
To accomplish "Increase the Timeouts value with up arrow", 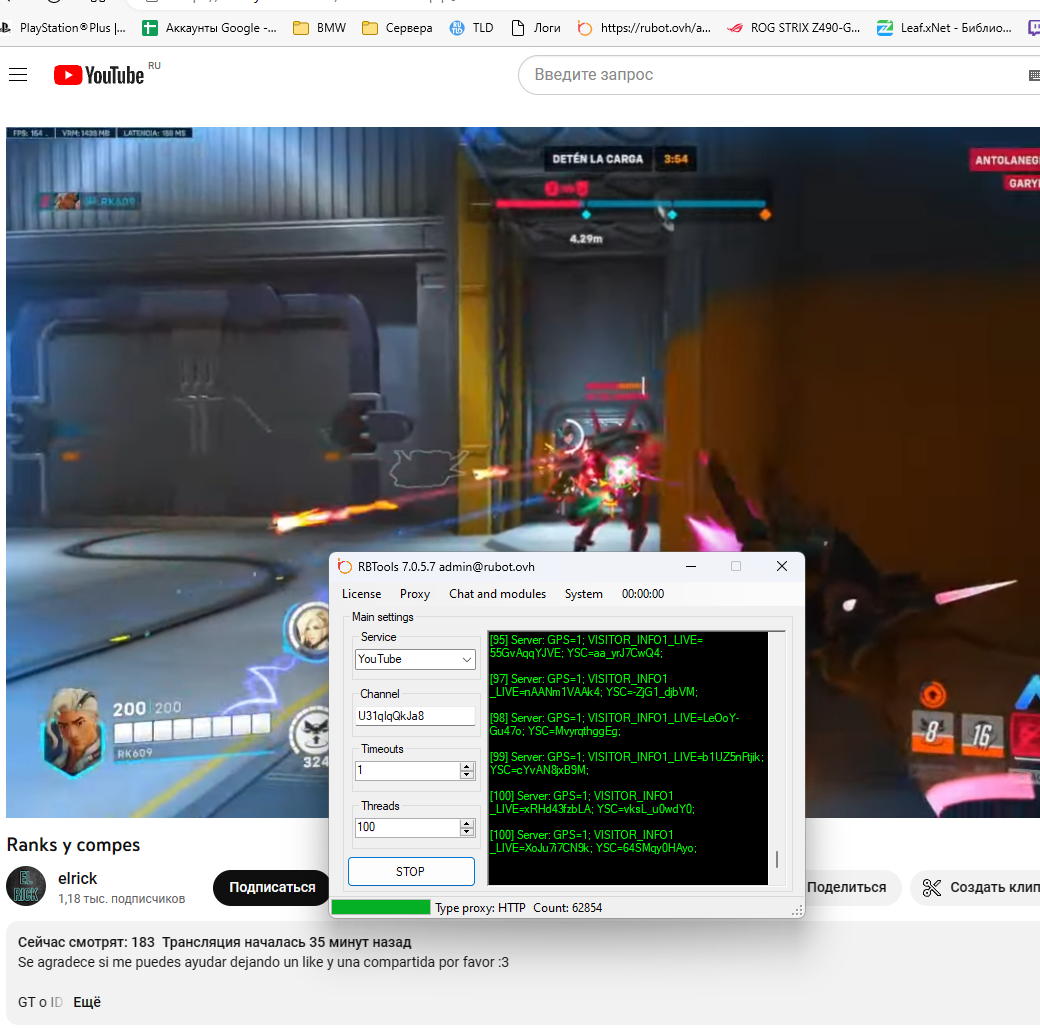I will coord(466,767).
